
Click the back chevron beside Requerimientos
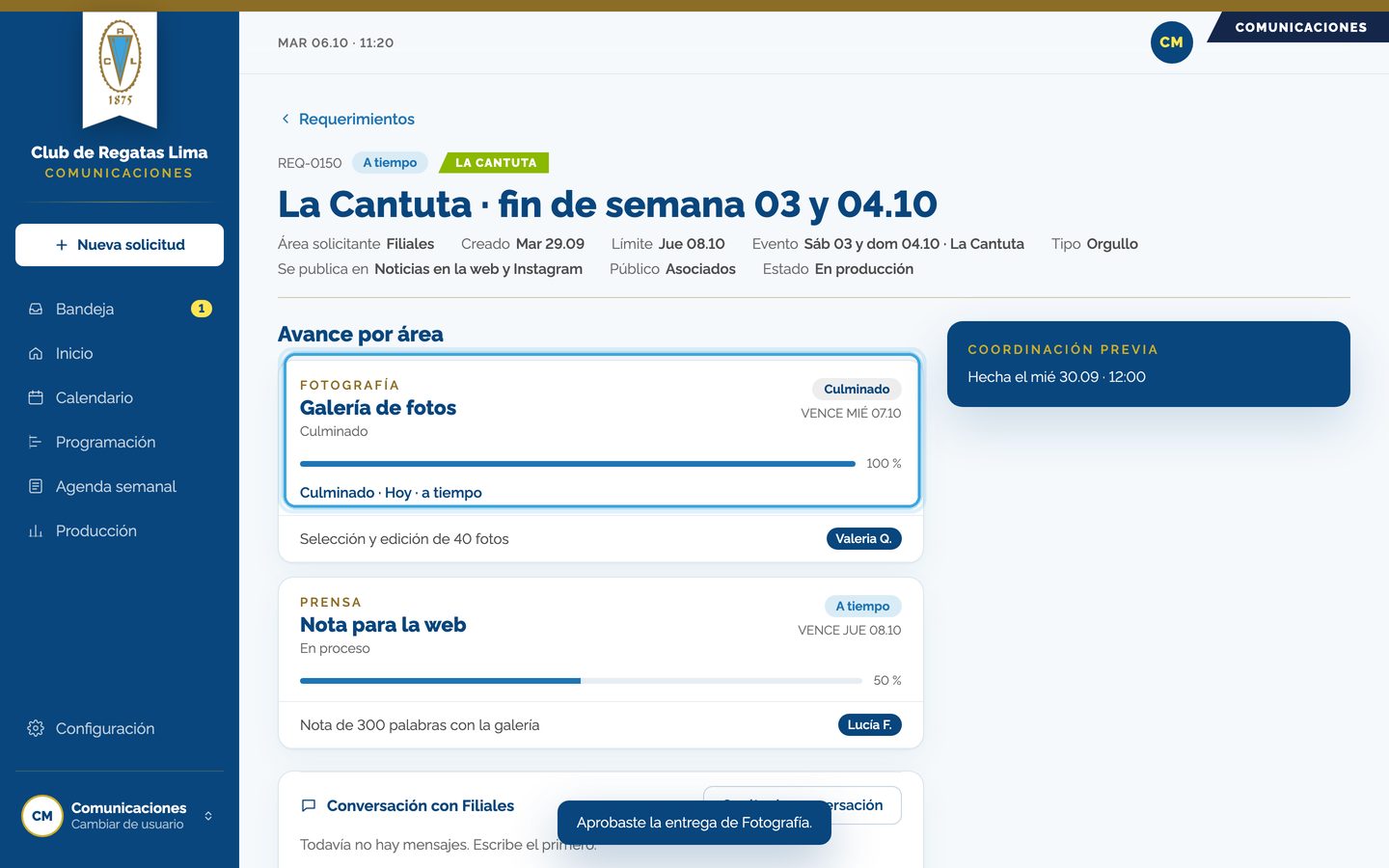[286, 119]
